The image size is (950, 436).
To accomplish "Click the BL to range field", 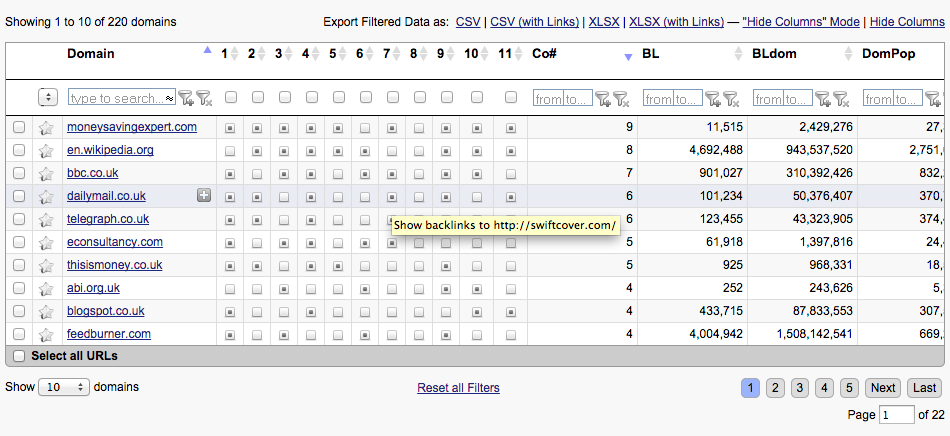I will click(x=688, y=98).
